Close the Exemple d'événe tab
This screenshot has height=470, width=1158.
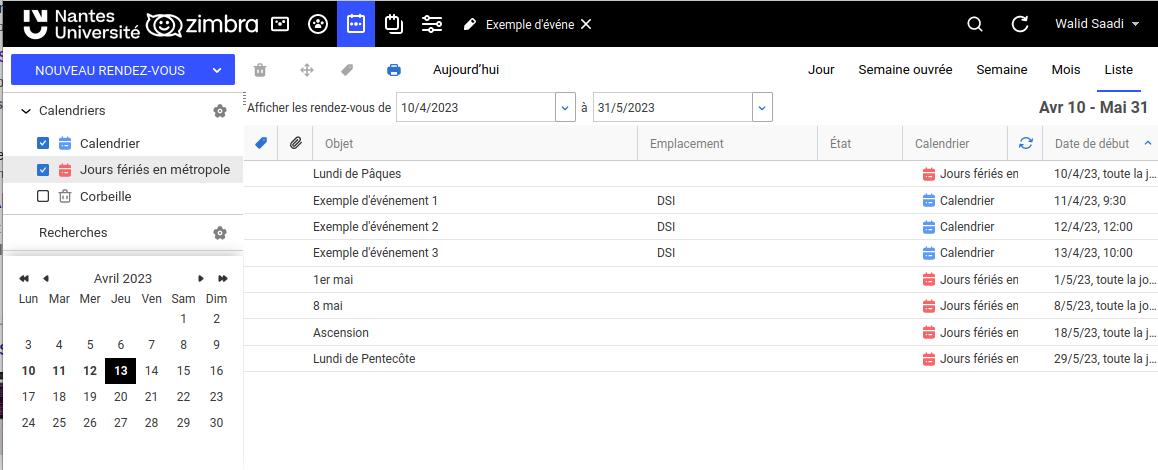(x=586, y=24)
